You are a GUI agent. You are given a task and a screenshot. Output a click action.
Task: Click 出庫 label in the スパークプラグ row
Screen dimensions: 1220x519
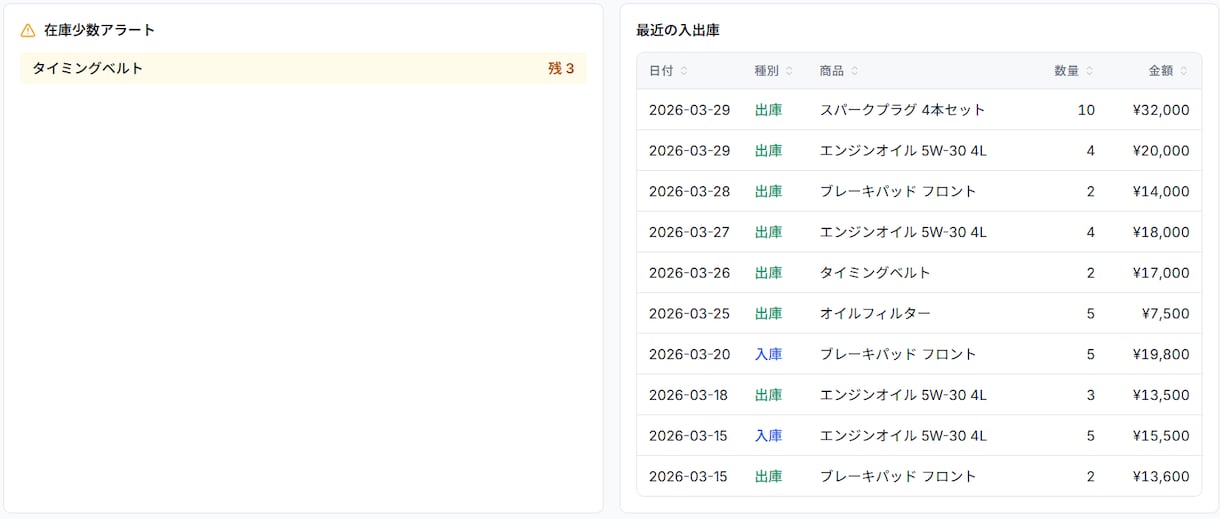768,110
